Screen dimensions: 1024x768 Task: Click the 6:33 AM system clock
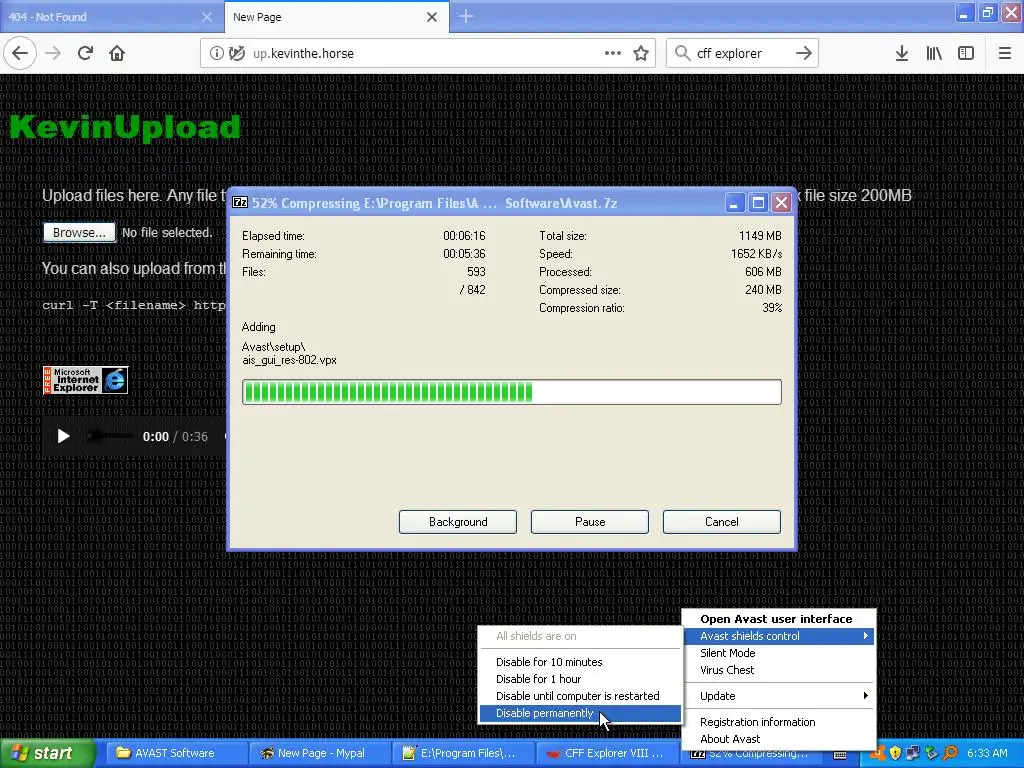[987, 753]
